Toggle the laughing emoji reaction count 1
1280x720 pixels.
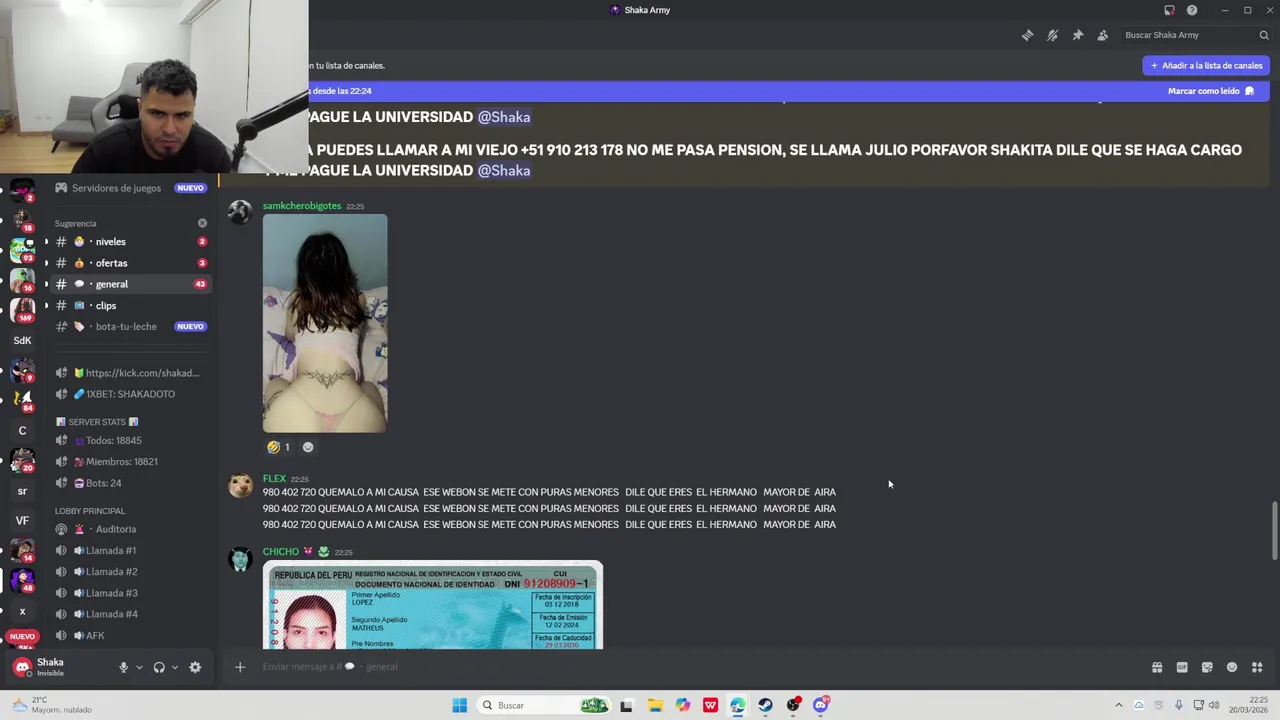(278, 447)
